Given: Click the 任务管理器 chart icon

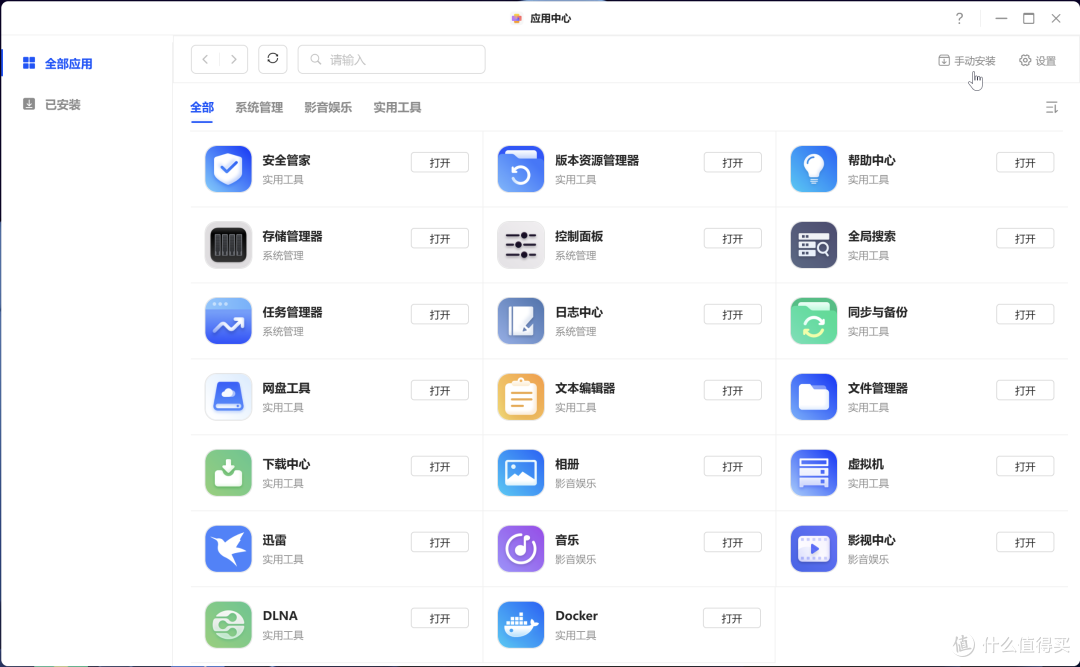Looking at the screenshot, I should pyautogui.click(x=228, y=320).
